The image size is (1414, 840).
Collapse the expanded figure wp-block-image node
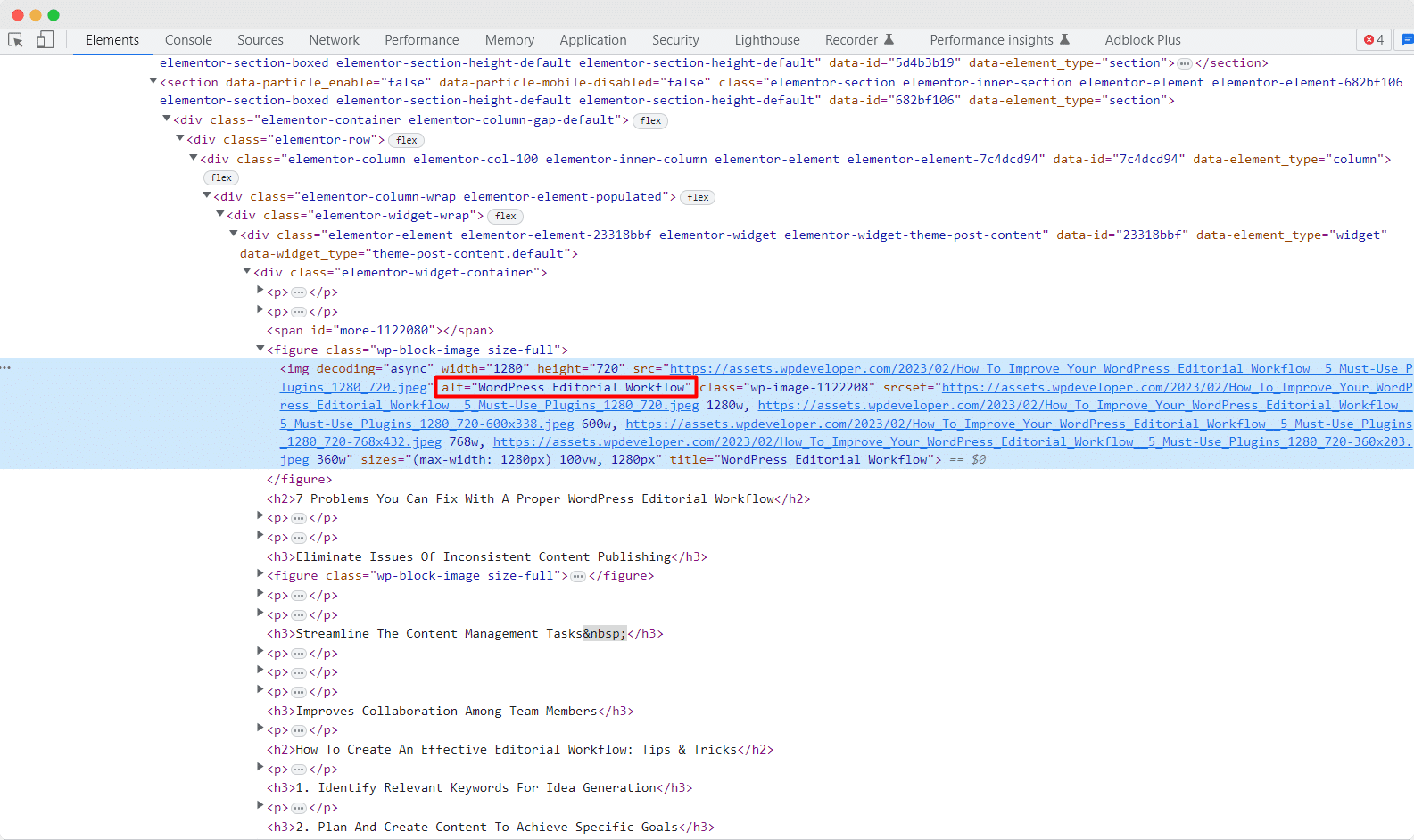[260, 350]
